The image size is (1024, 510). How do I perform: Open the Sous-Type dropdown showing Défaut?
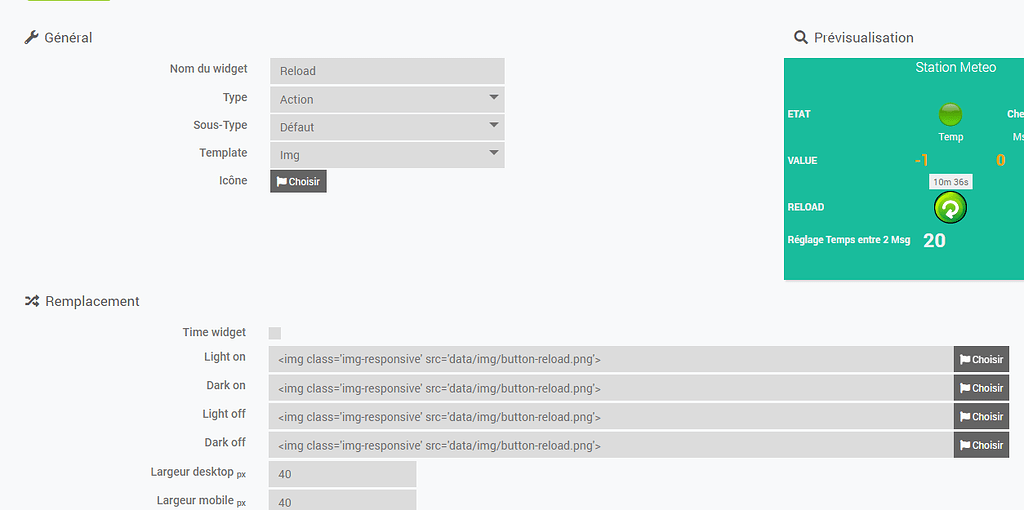coord(387,127)
